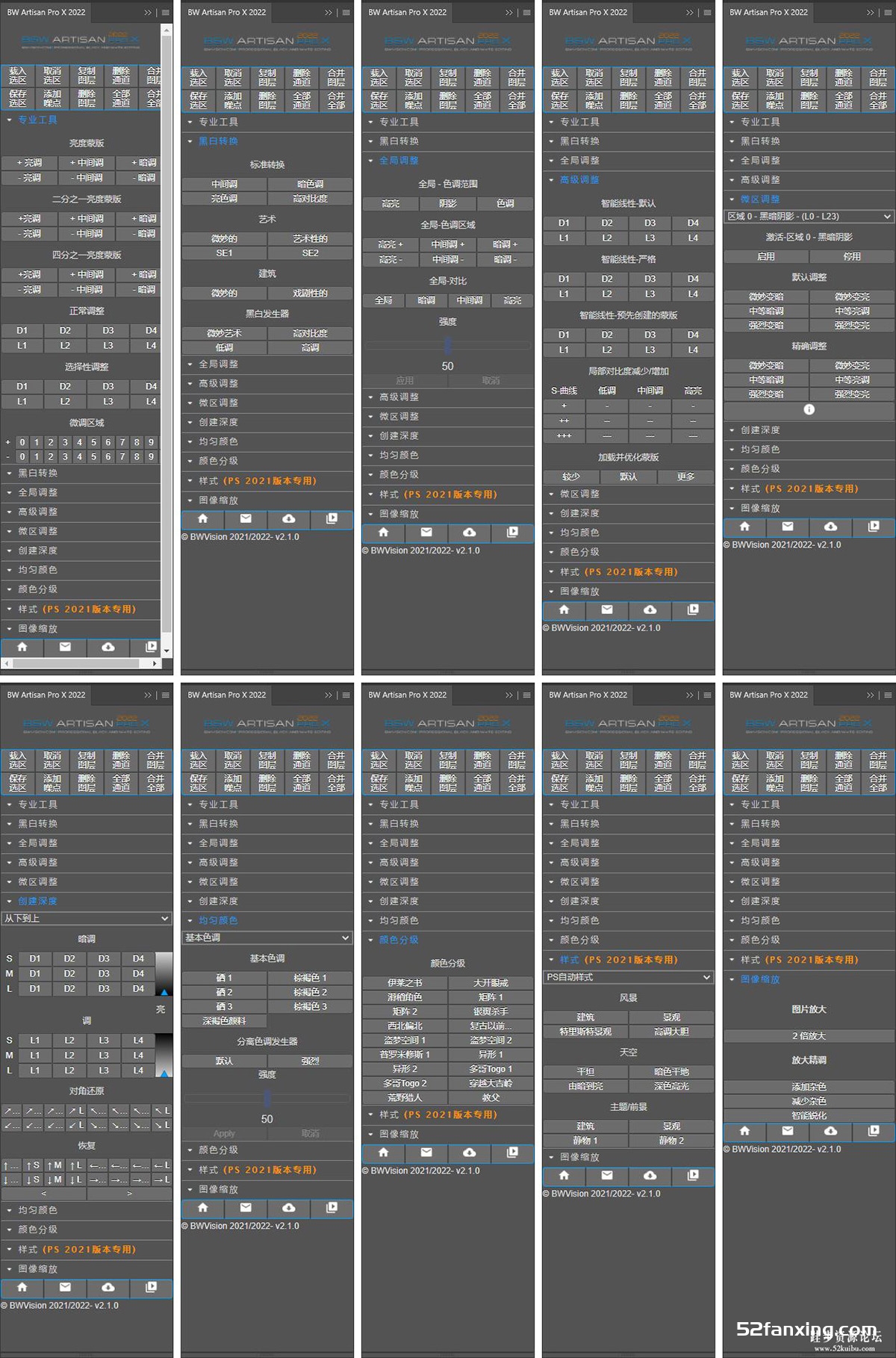Click the 戏剧性的 button under 建筑
Image resolution: width=896 pixels, height=1358 pixels.
(x=310, y=294)
